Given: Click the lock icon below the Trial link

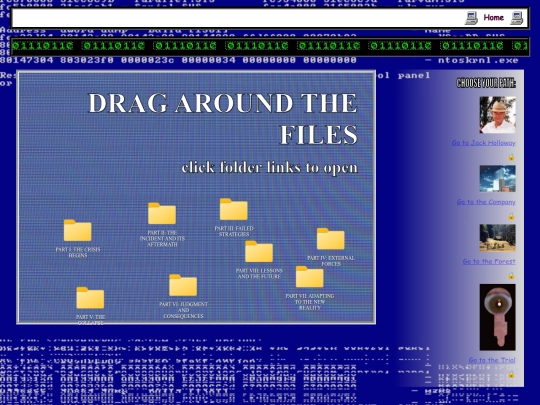Looking at the screenshot, I should click(511, 374).
